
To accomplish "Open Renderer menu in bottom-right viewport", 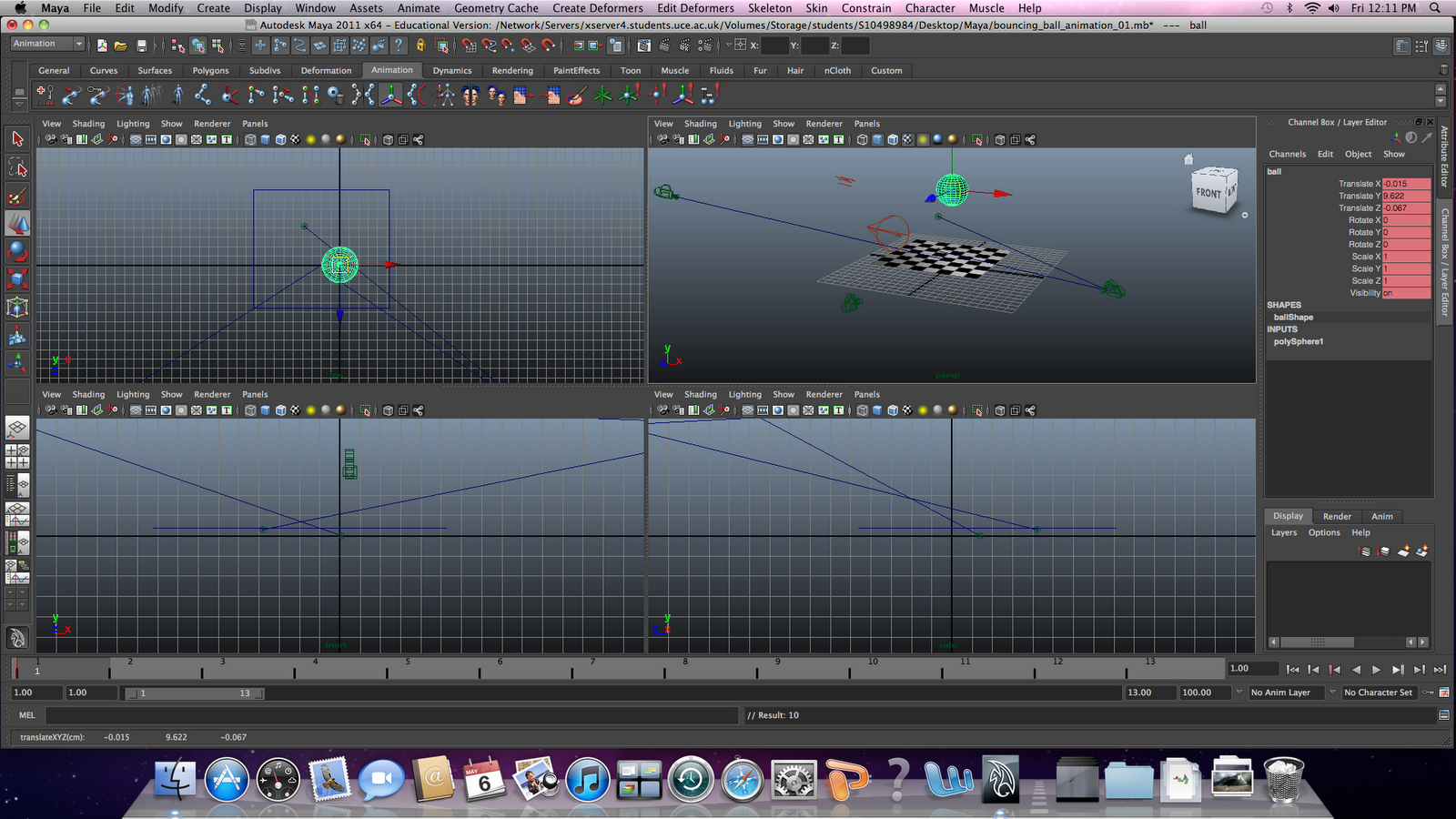I will pos(824,395).
